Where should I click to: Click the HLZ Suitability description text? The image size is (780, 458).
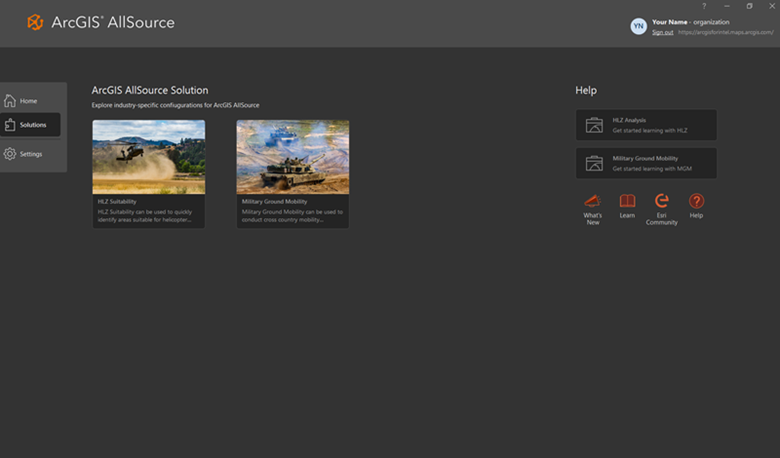click(145, 216)
